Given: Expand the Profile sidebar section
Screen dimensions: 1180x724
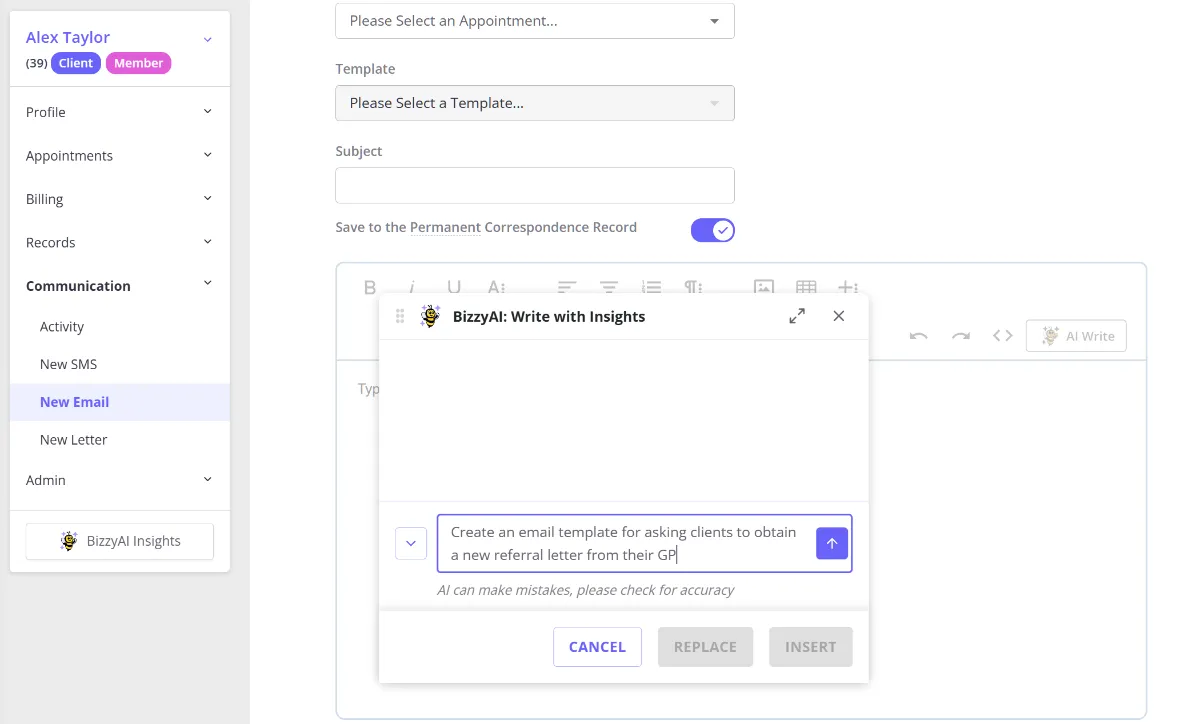Looking at the screenshot, I should coord(120,112).
